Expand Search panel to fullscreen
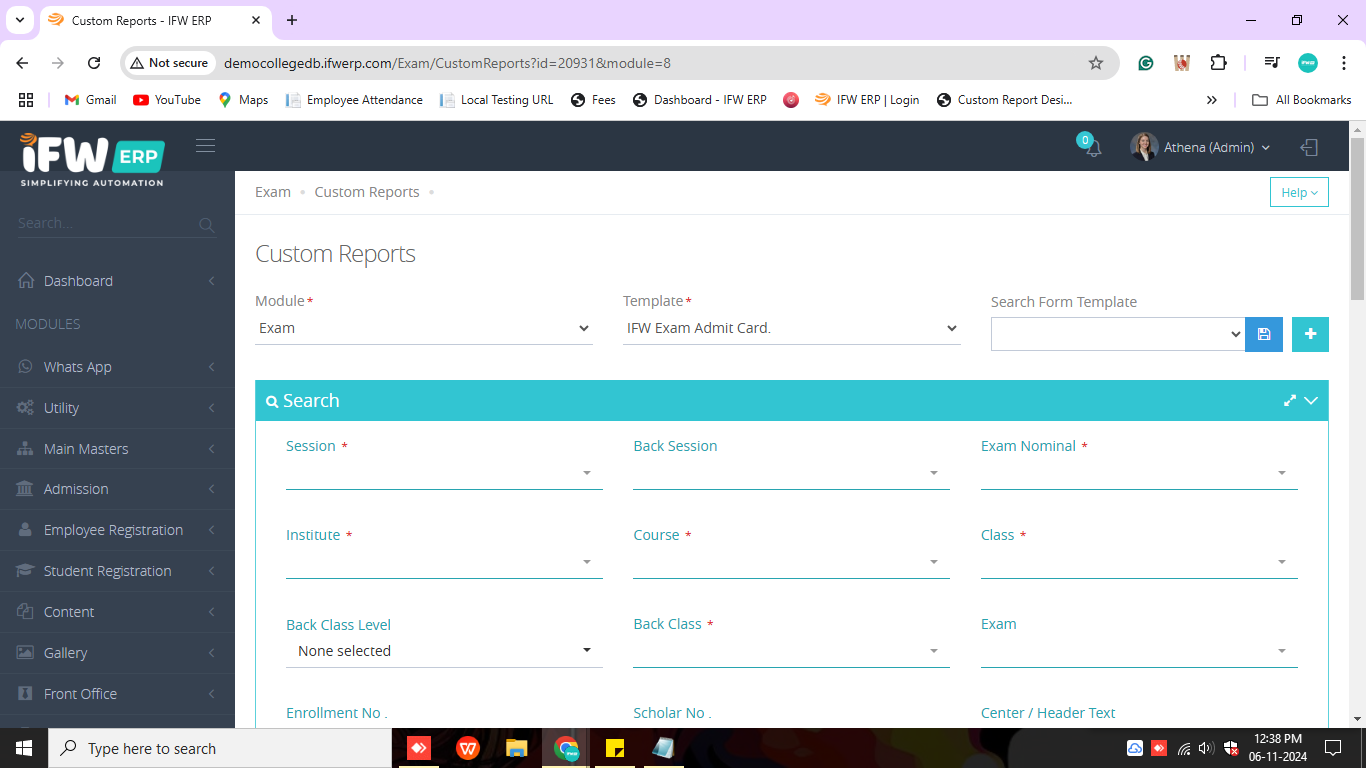The width and height of the screenshot is (1366, 768). pos(1289,400)
